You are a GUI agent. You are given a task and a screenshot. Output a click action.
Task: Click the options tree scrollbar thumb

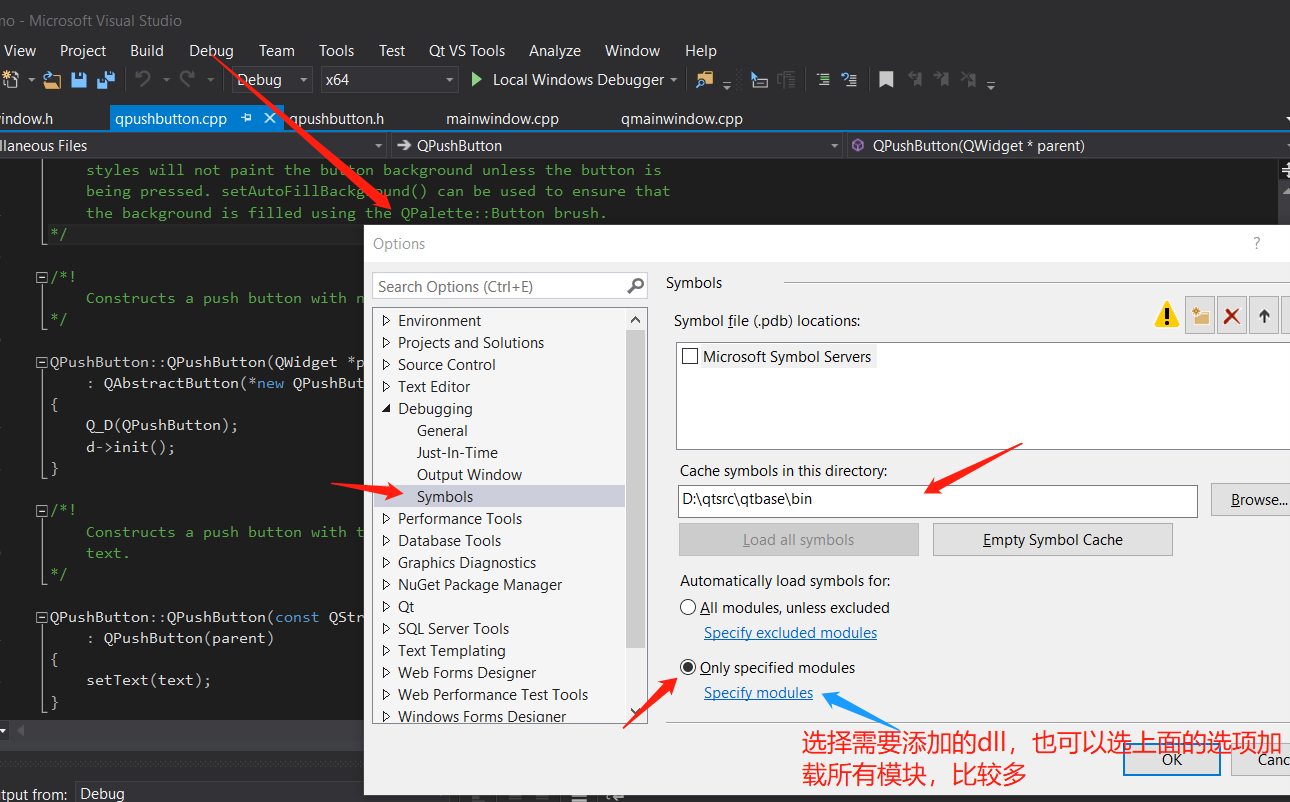636,488
